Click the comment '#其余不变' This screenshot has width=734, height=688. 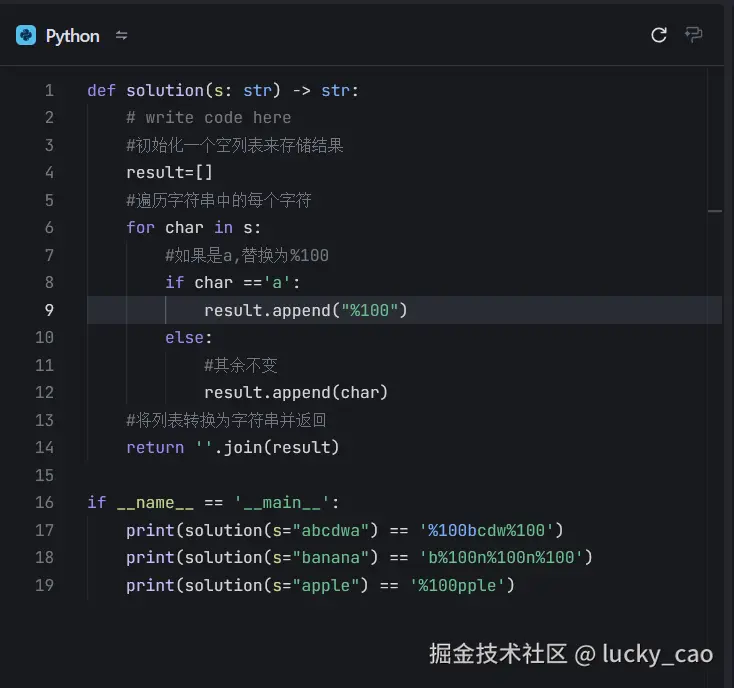coord(241,365)
